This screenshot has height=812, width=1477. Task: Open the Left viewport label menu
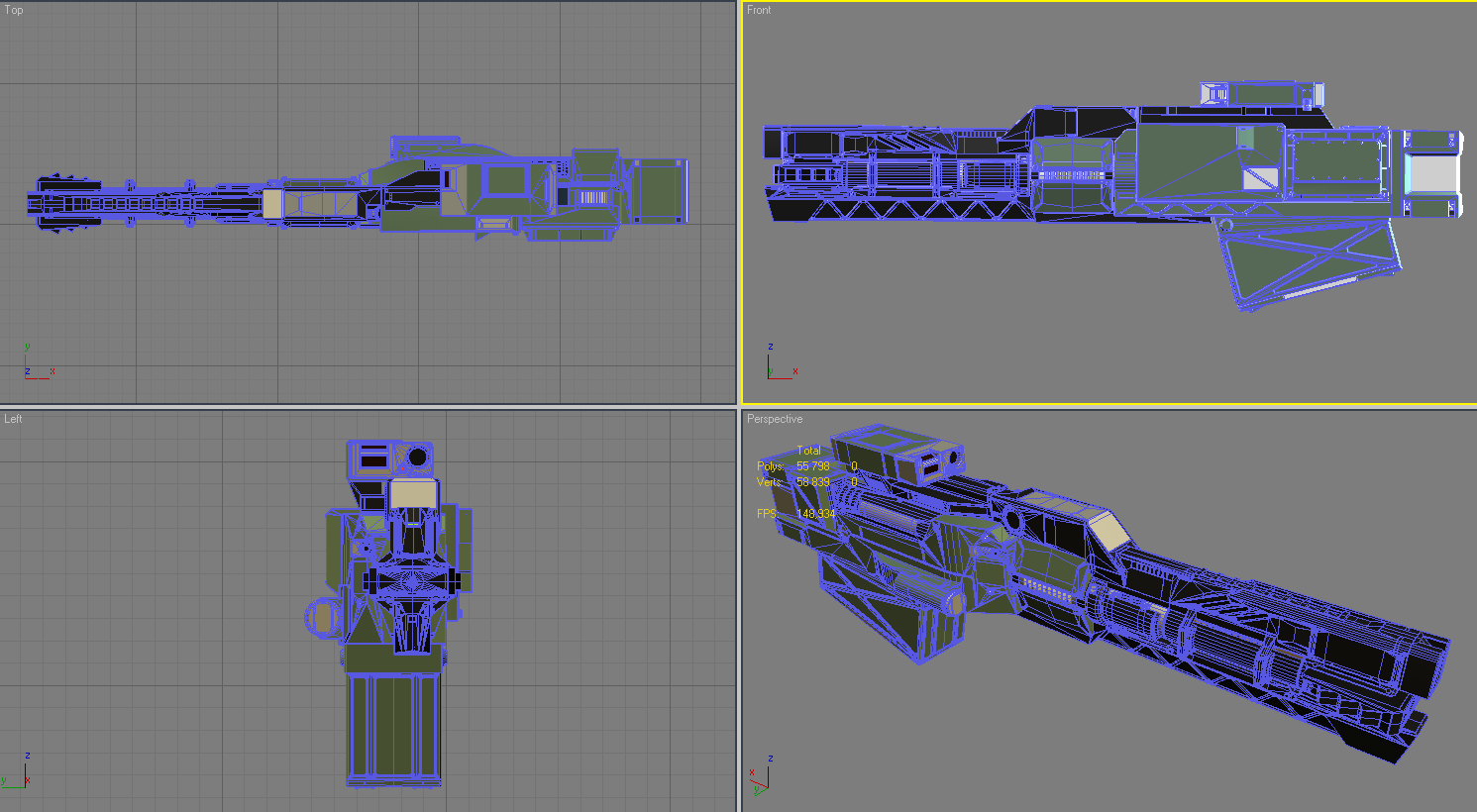(x=13, y=418)
